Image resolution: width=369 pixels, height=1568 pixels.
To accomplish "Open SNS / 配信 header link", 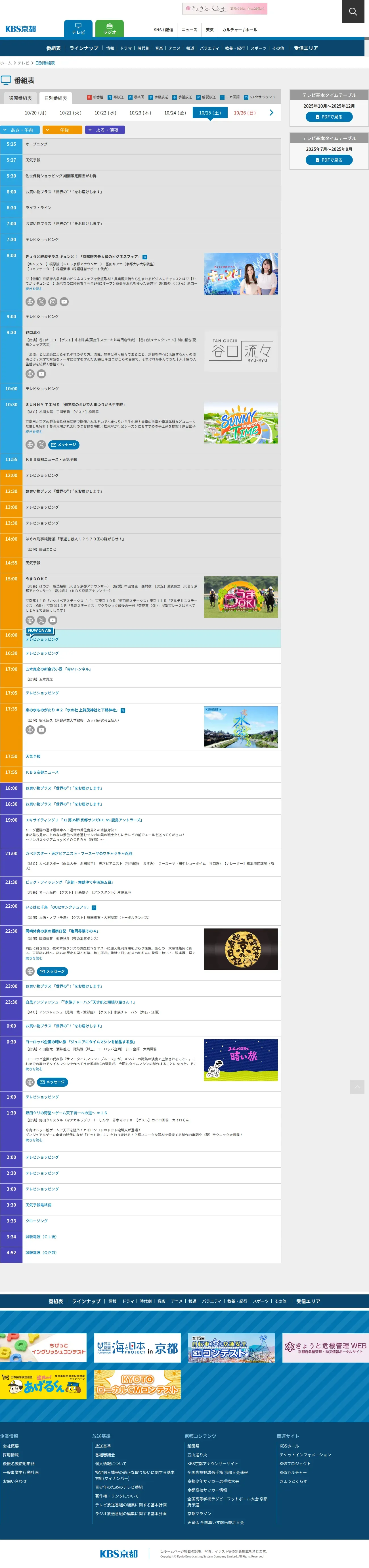I will coord(163,30).
